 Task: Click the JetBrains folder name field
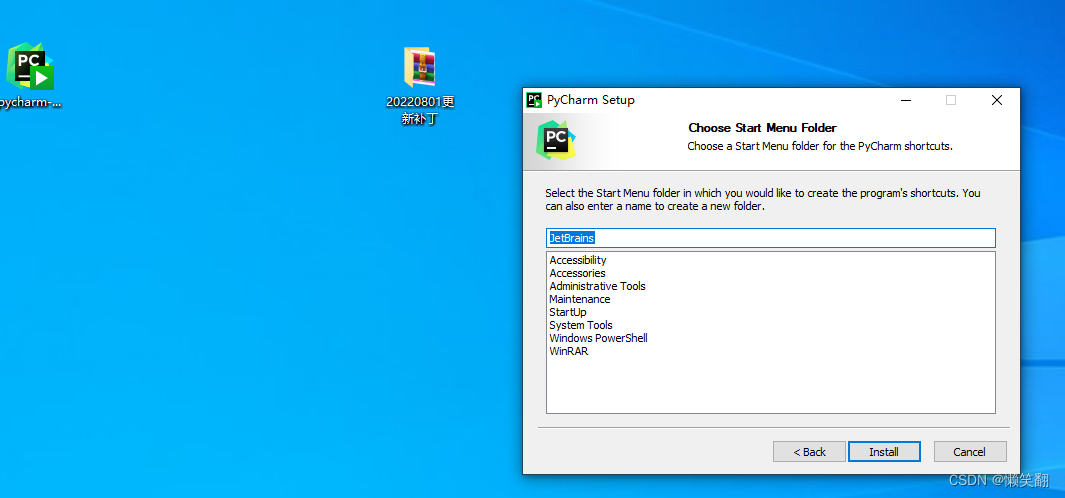(770, 238)
